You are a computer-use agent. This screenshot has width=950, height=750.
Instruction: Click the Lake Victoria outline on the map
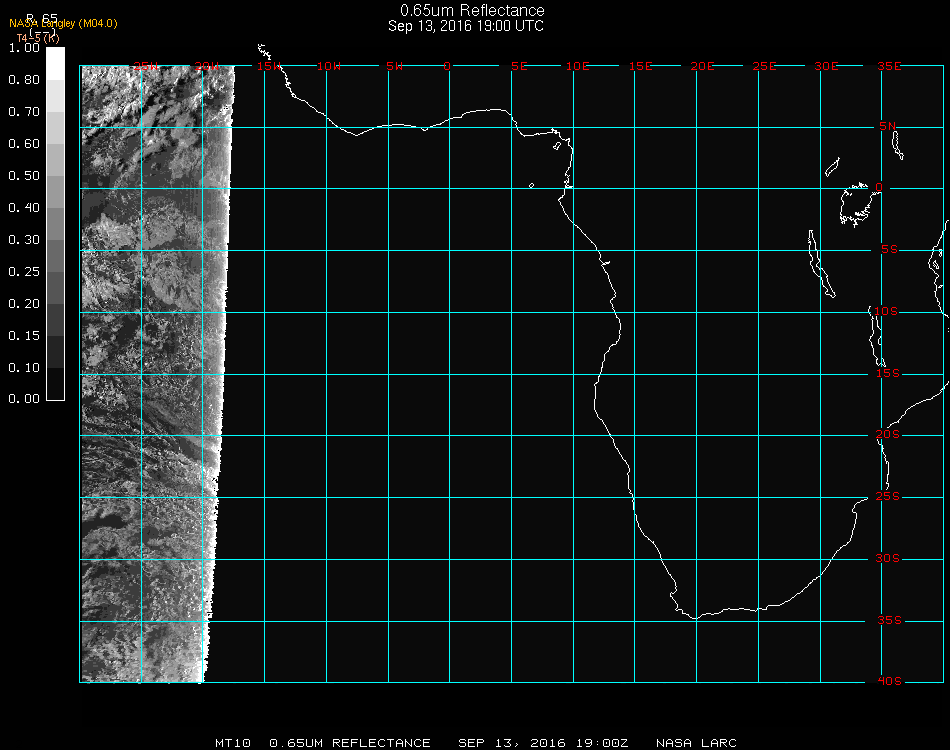[x=855, y=203]
